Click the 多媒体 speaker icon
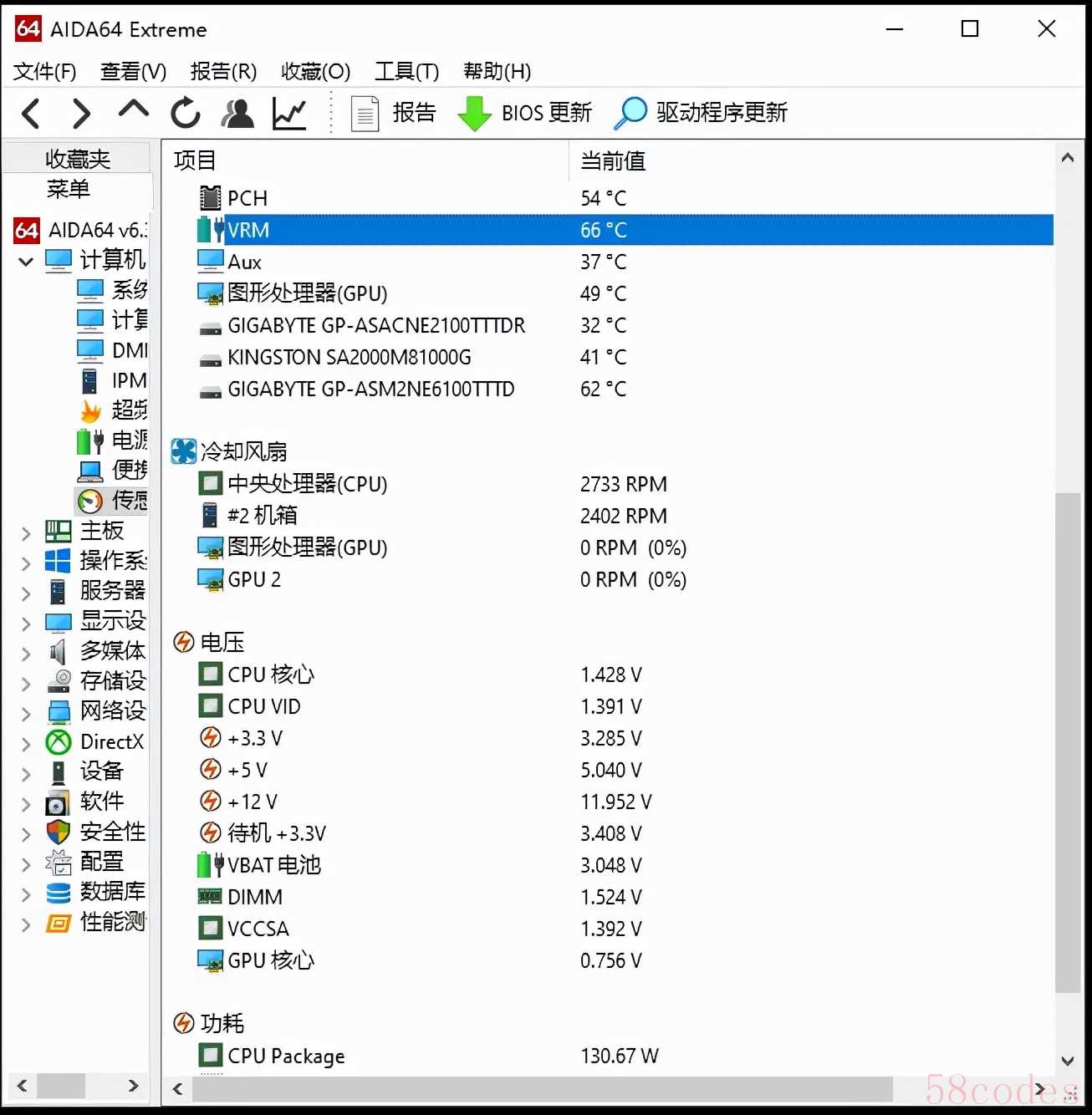Screen dimensions: 1092x1115 58,651
